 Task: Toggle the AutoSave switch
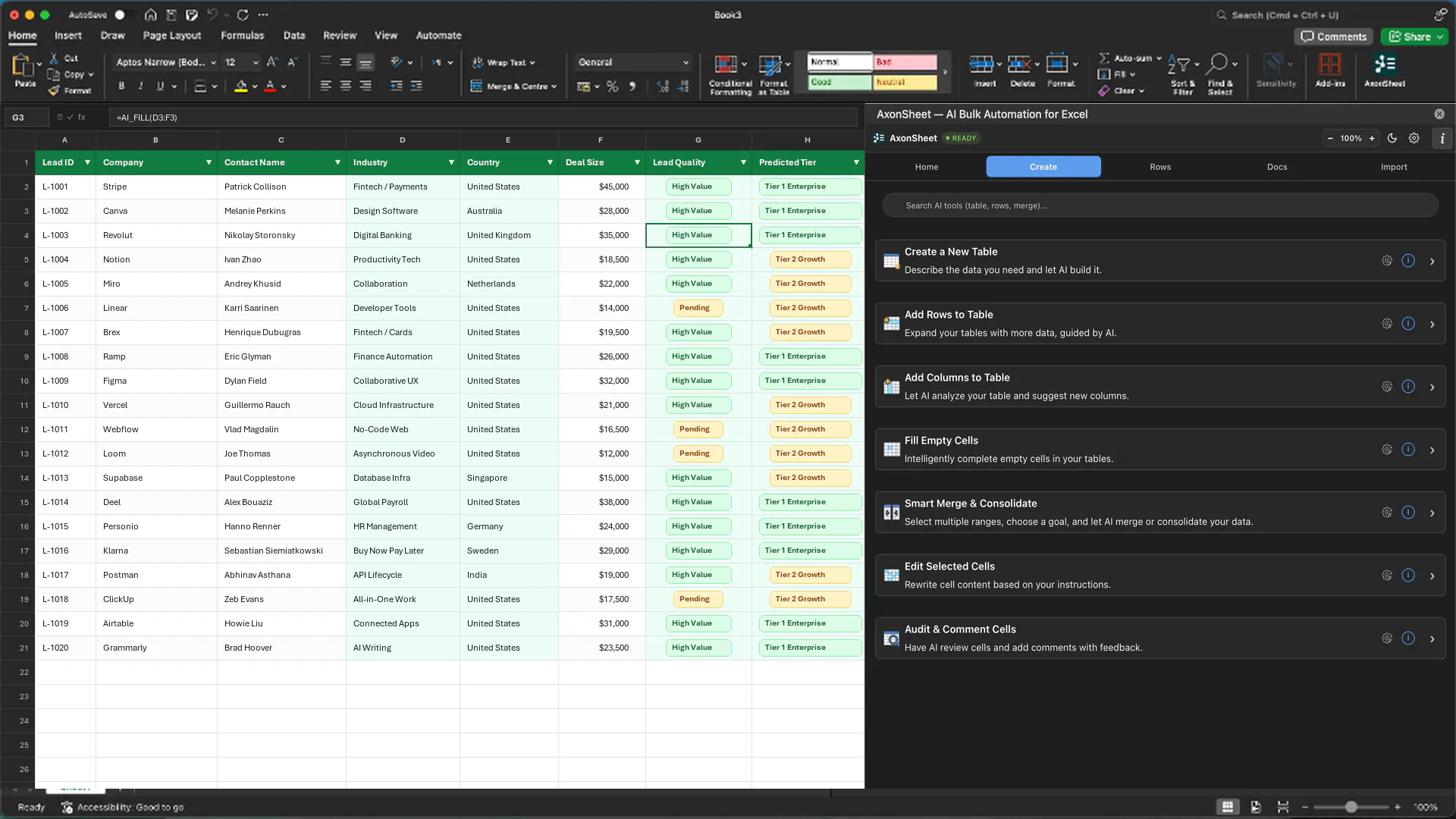coord(124,14)
